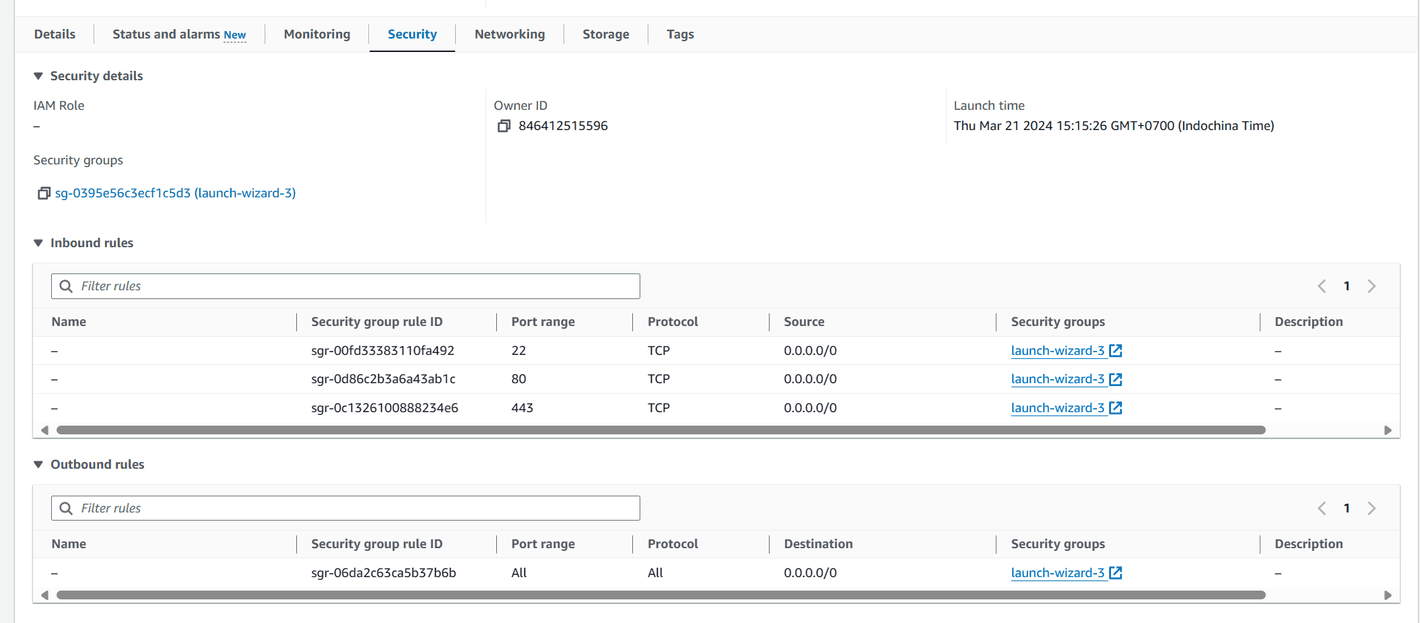The image size is (1420, 623).
Task: Follow the launch-wizard-3 link in the port 80 row
Action: coord(1059,378)
